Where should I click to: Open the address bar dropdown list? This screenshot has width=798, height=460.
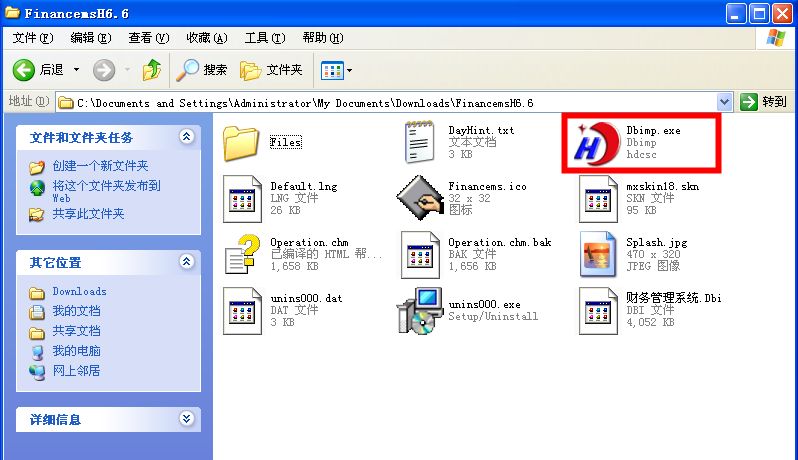point(724,102)
